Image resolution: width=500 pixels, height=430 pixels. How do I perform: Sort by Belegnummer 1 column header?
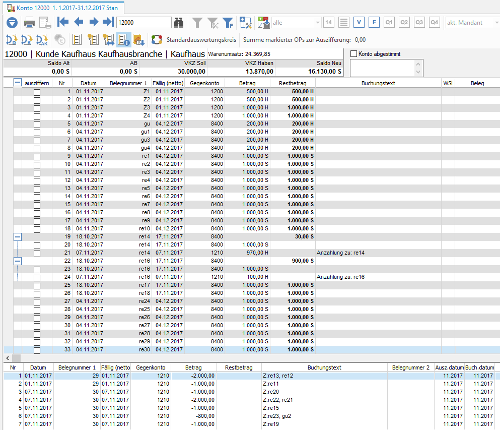click(128, 83)
